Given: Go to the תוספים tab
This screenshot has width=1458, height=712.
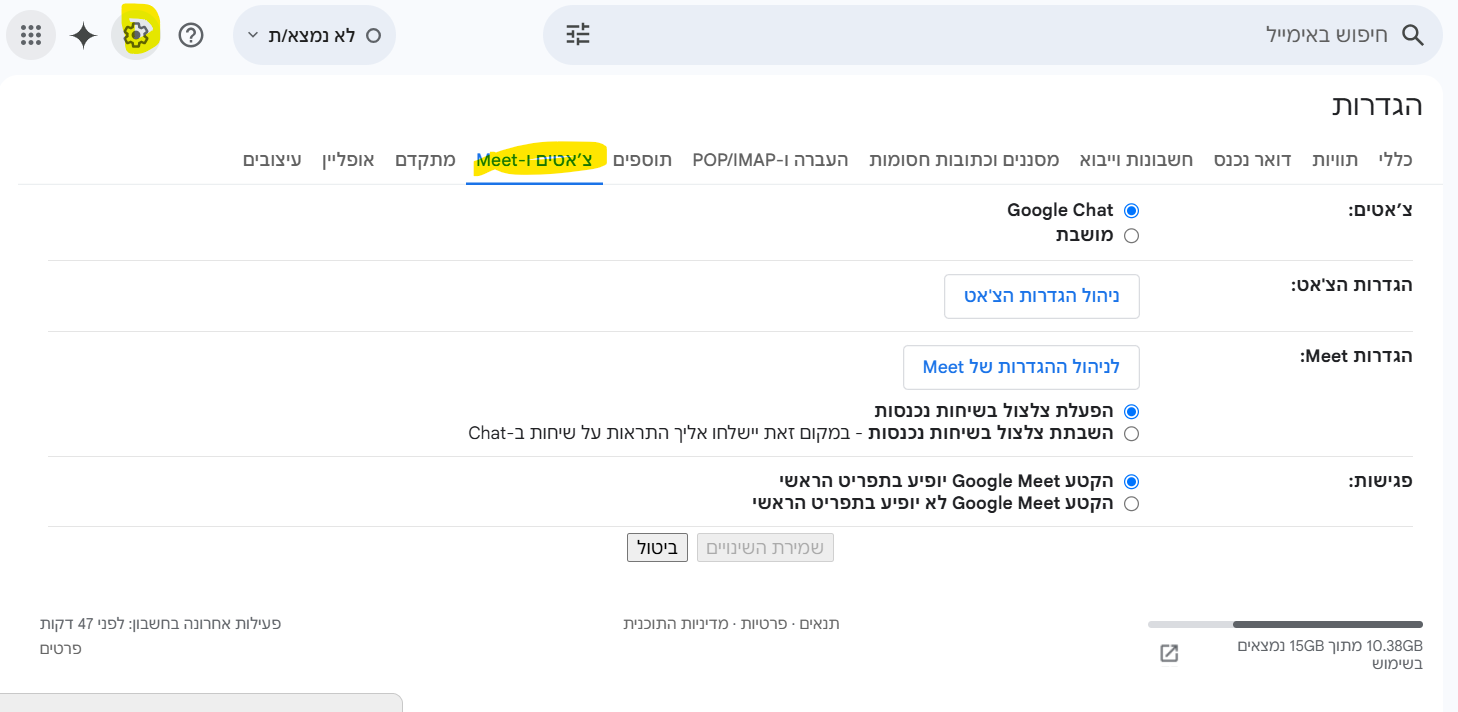Looking at the screenshot, I should click(642, 160).
